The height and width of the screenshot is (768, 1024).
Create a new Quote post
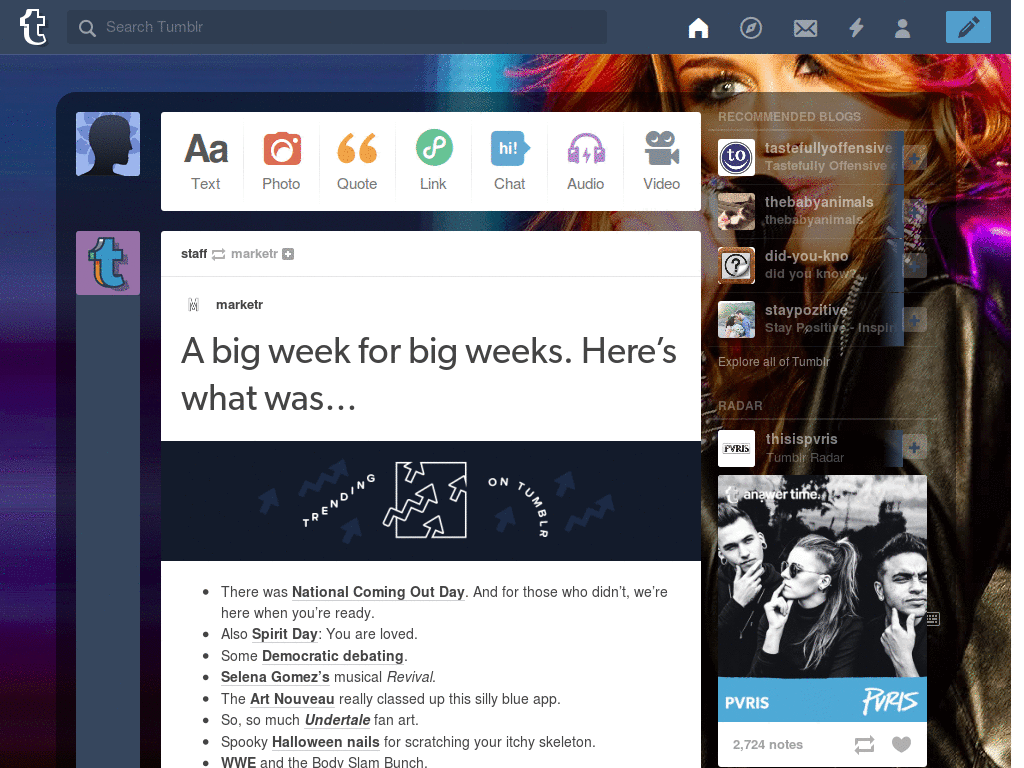coord(357,161)
